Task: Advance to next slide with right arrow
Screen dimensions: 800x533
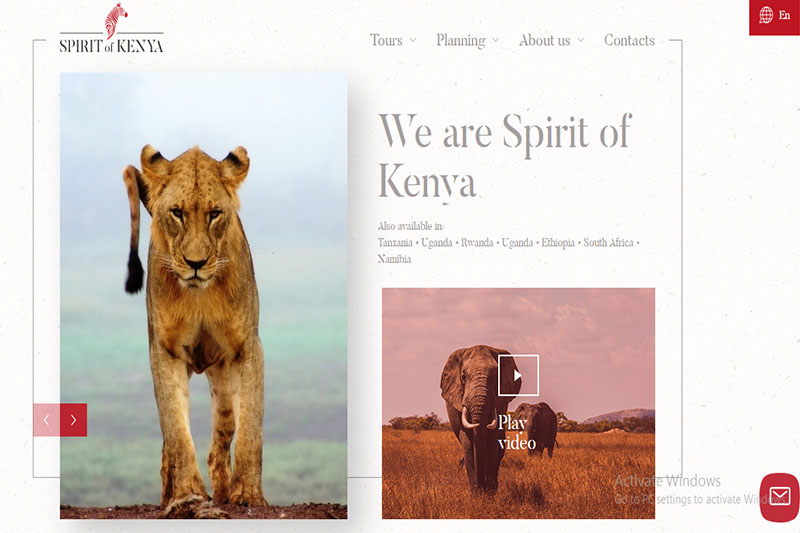Action: (x=73, y=420)
